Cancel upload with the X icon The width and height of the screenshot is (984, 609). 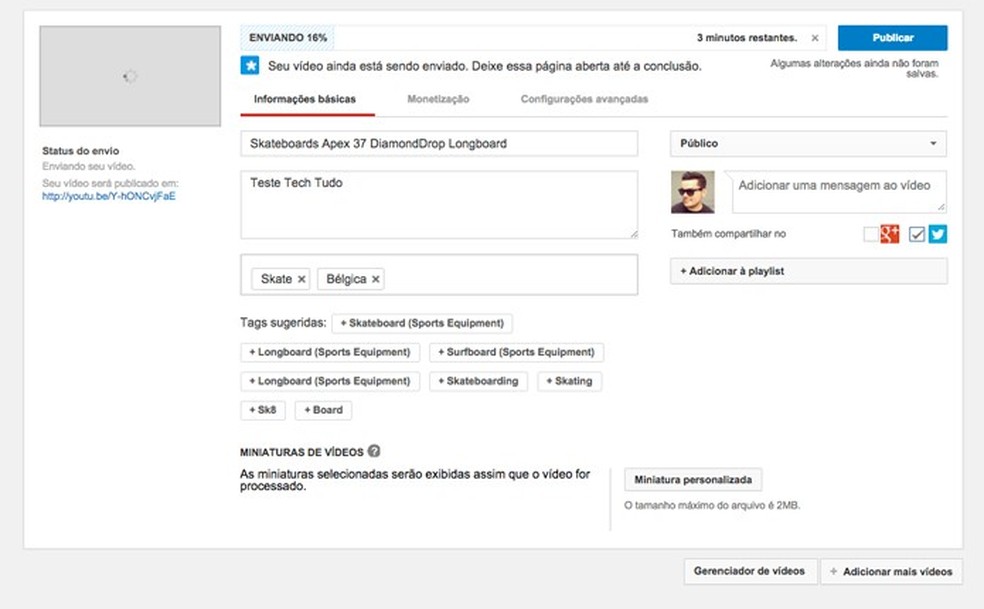(815, 38)
